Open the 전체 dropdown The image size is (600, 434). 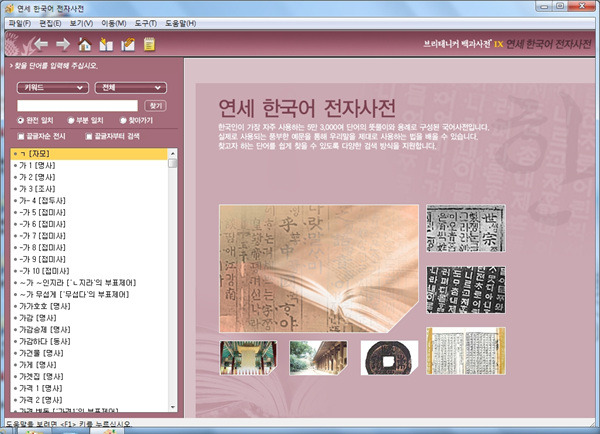130,88
